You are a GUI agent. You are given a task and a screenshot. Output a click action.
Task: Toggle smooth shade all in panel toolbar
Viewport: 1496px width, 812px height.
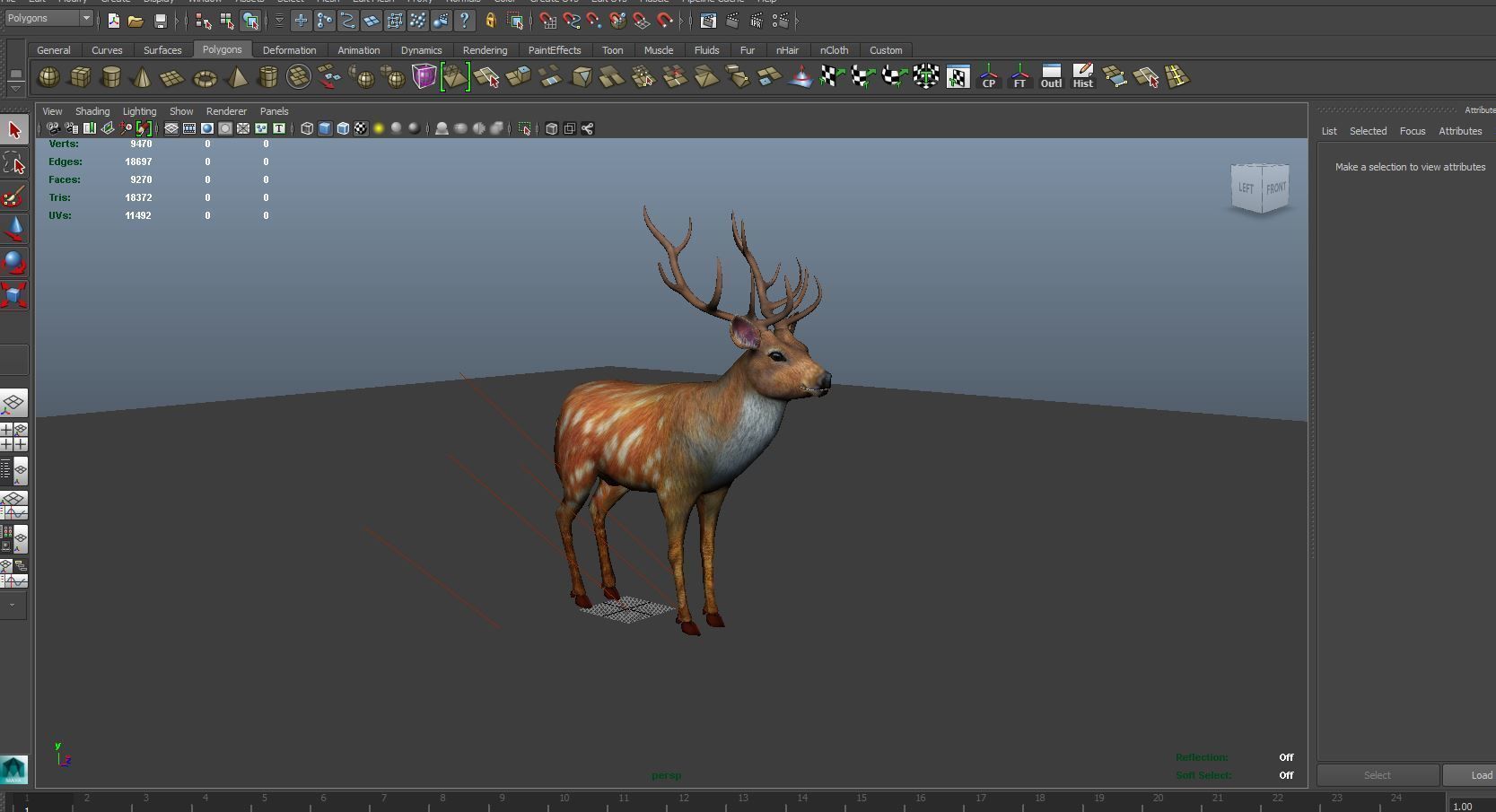click(x=325, y=128)
